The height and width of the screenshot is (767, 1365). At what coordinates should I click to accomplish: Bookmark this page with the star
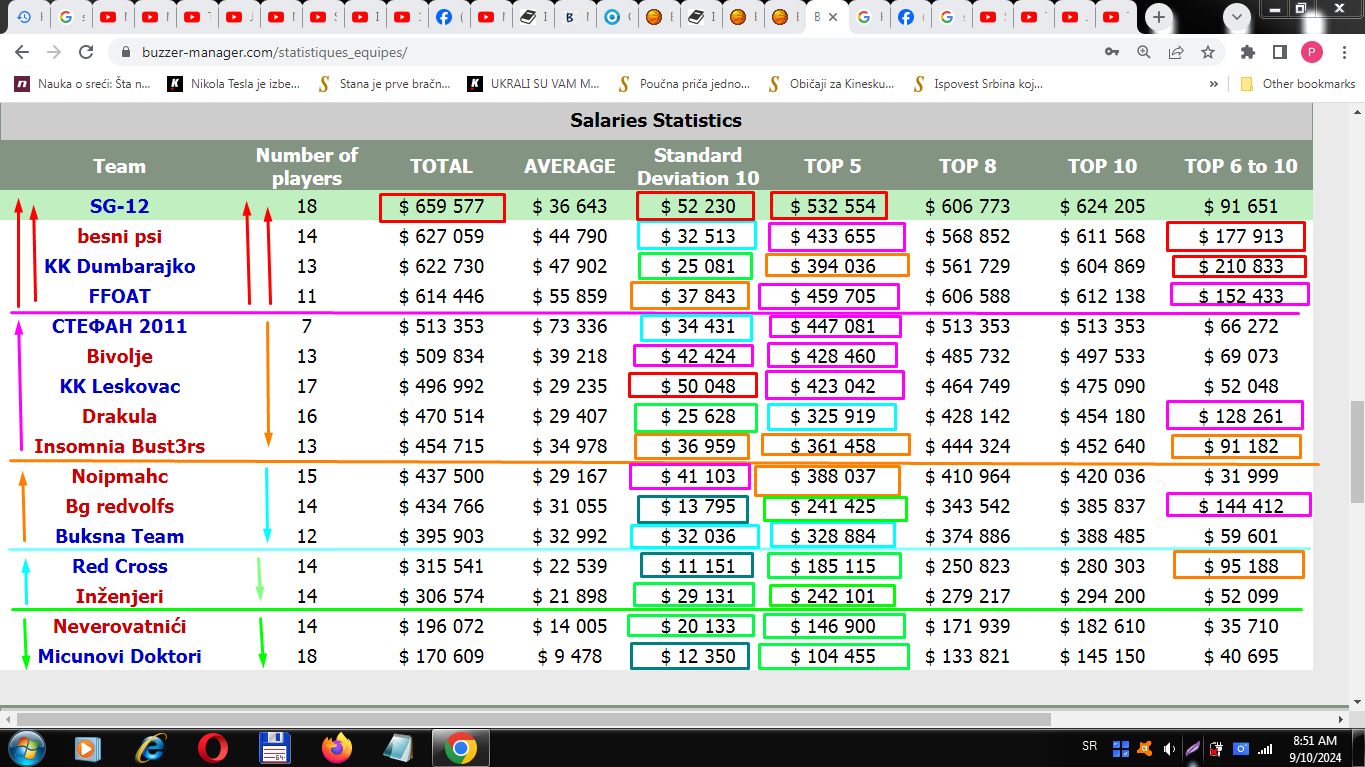coord(1208,52)
